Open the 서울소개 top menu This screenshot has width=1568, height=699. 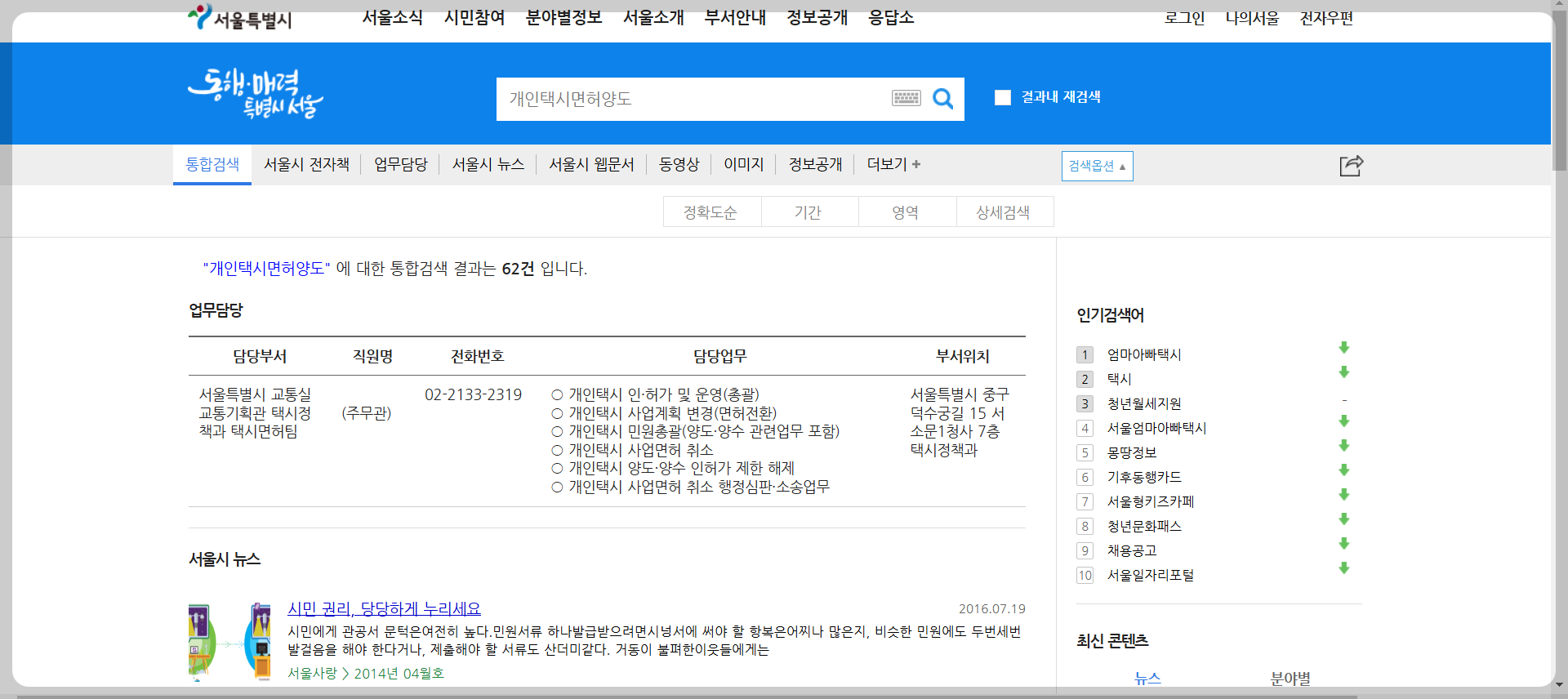[x=654, y=17]
